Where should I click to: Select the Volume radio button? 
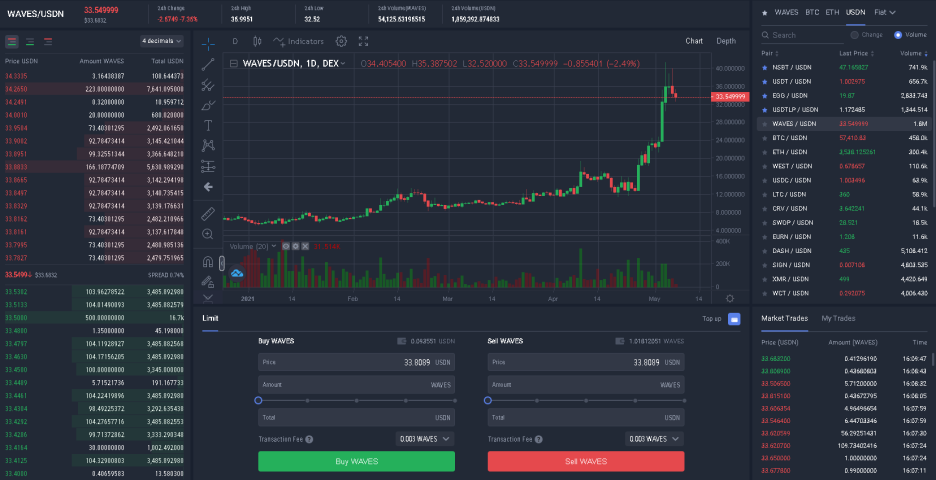pos(898,35)
